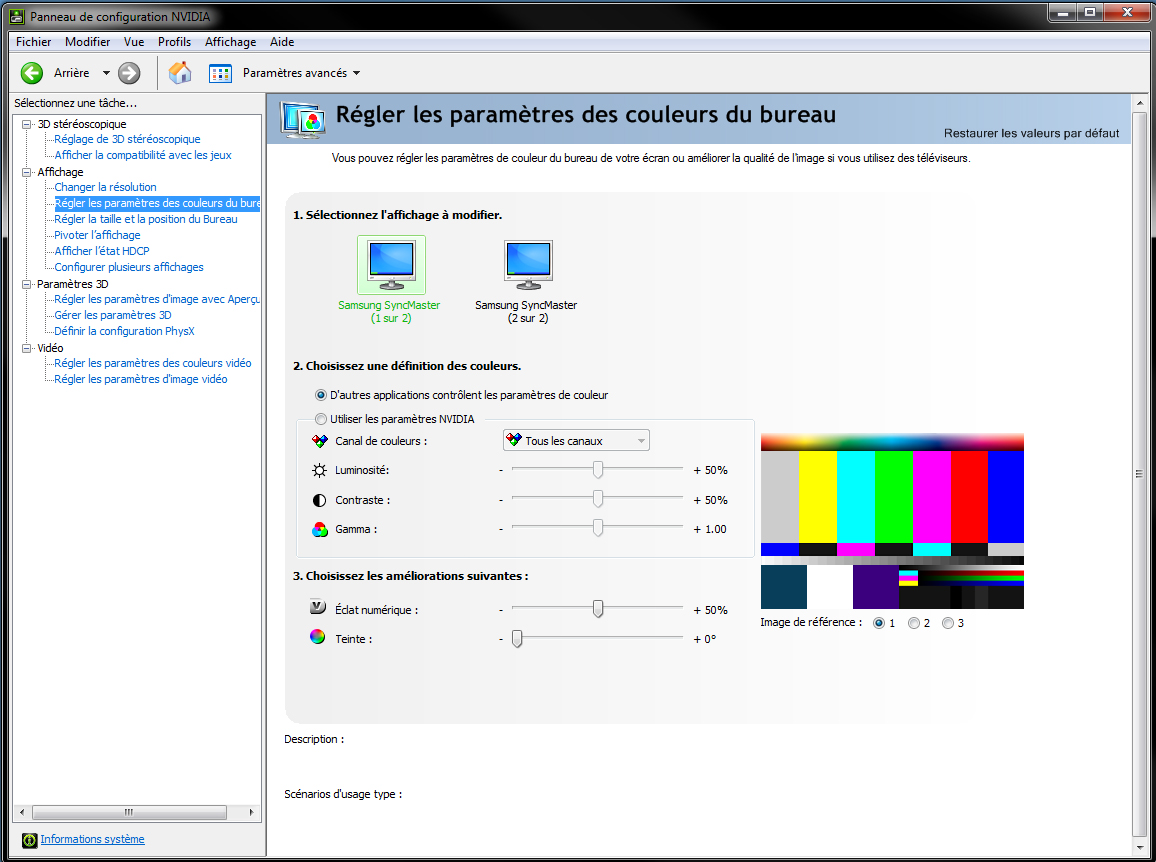Image resolution: width=1156 pixels, height=862 pixels.
Task: Open the 'Tous les canaux' channel dropdown
Action: pyautogui.click(x=576, y=441)
